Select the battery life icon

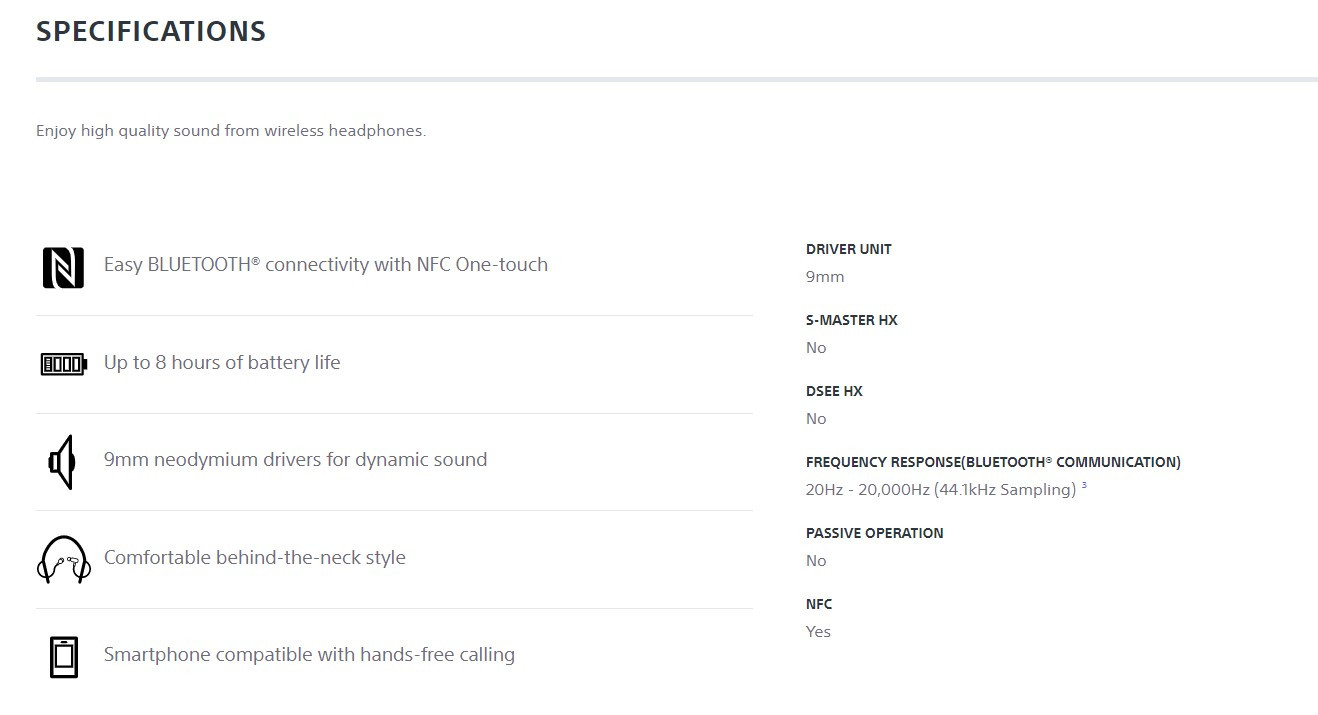[x=63, y=364]
